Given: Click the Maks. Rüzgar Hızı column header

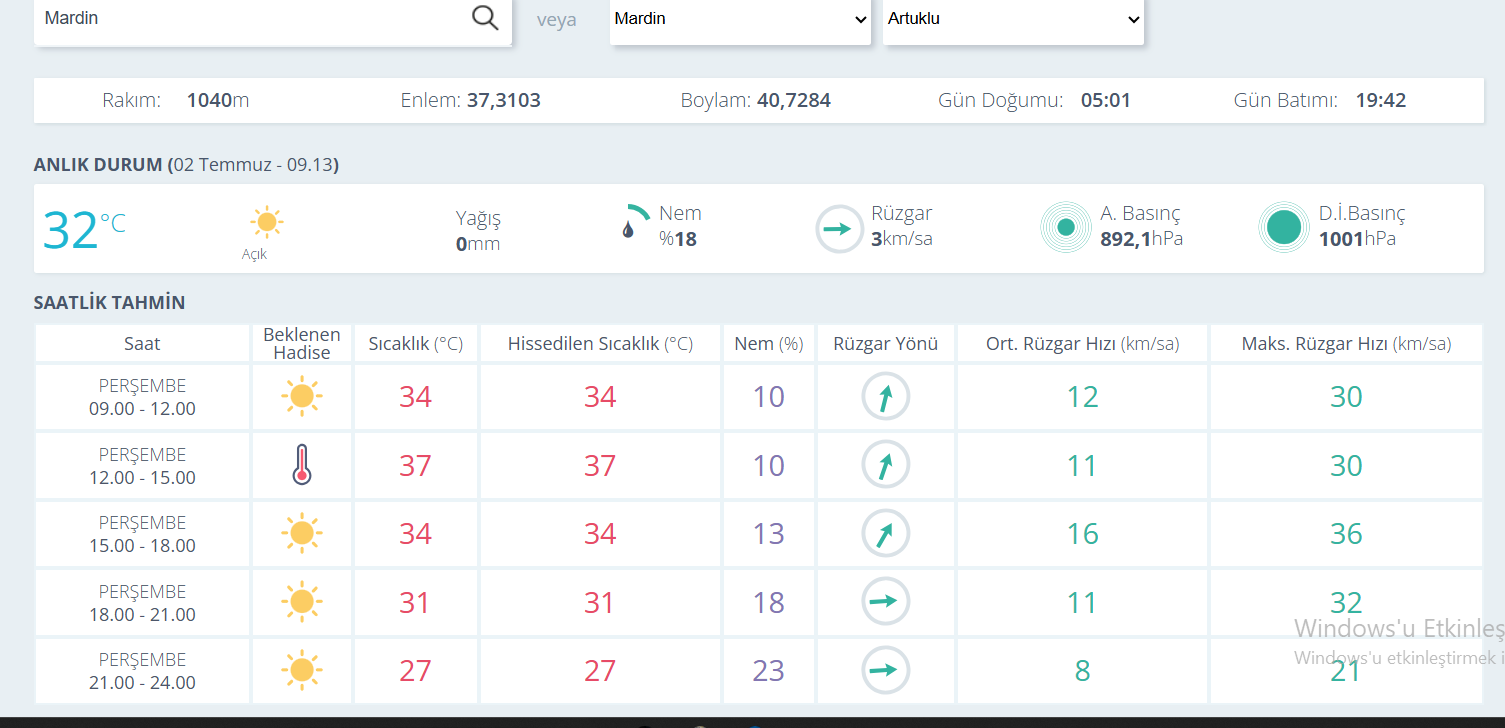Looking at the screenshot, I should click(1346, 343).
